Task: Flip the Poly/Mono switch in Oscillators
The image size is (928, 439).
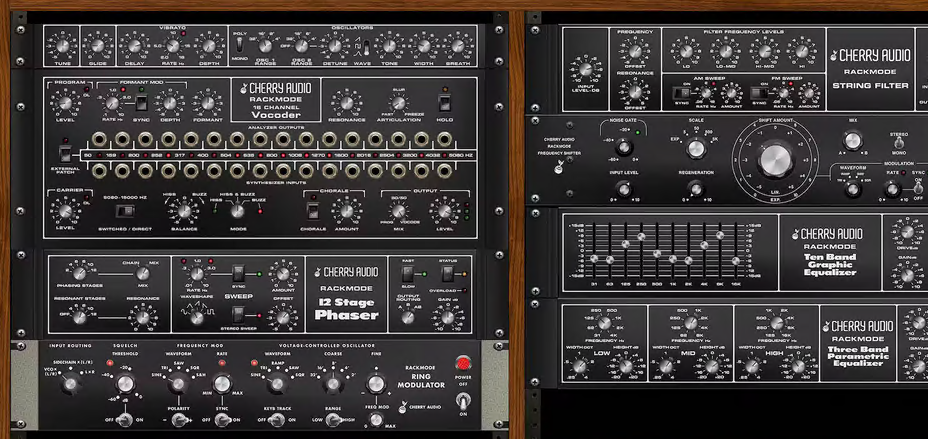Action: click(241, 43)
